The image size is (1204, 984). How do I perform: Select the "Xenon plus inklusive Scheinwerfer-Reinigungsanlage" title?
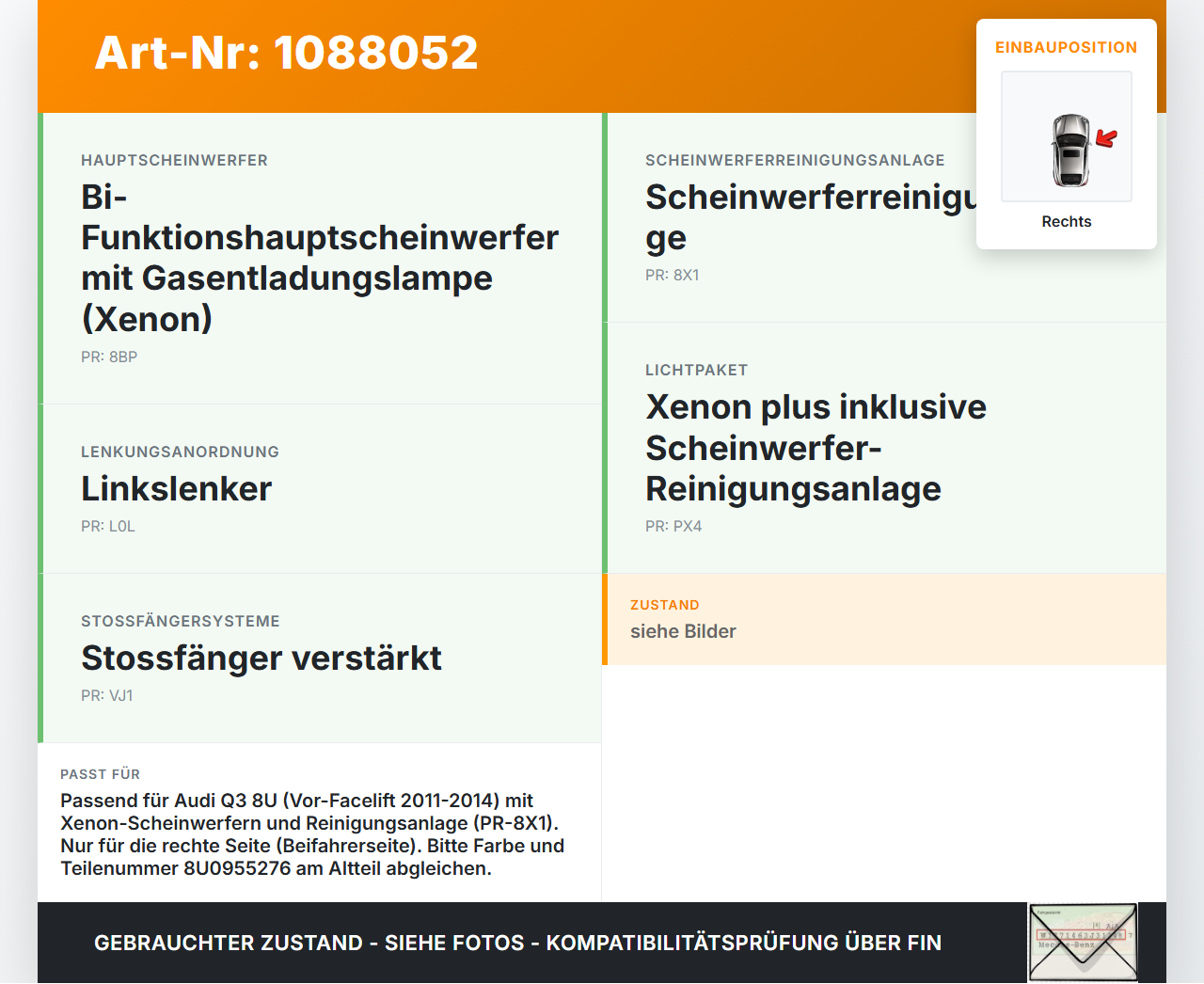click(816, 448)
